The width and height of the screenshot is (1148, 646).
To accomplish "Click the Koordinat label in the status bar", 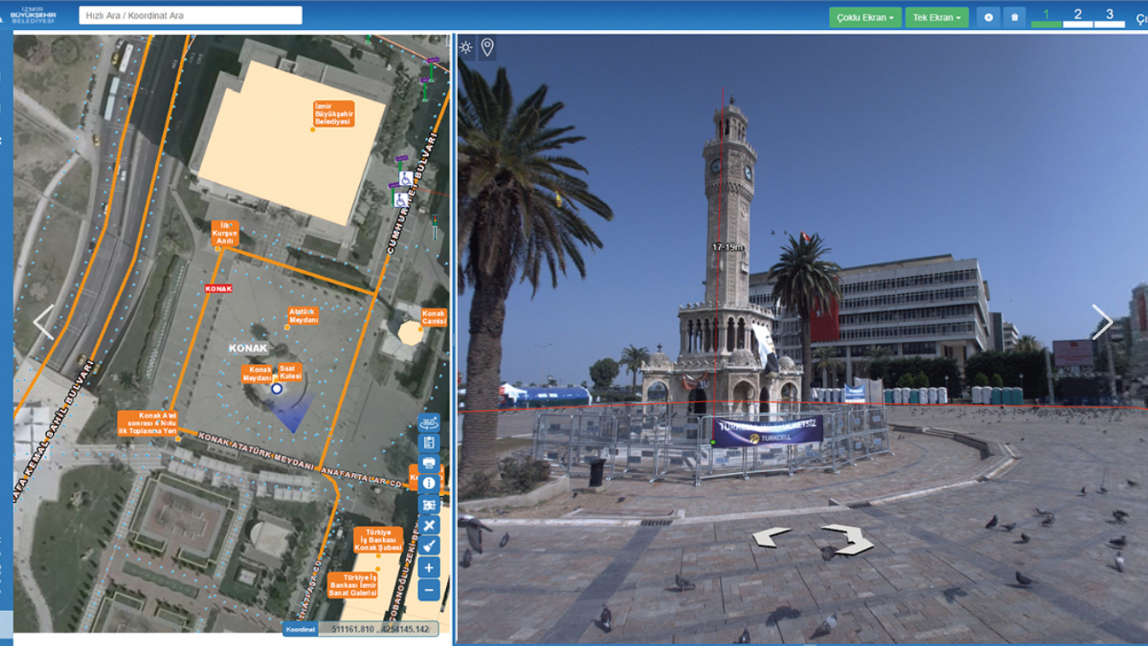I will (x=300, y=628).
